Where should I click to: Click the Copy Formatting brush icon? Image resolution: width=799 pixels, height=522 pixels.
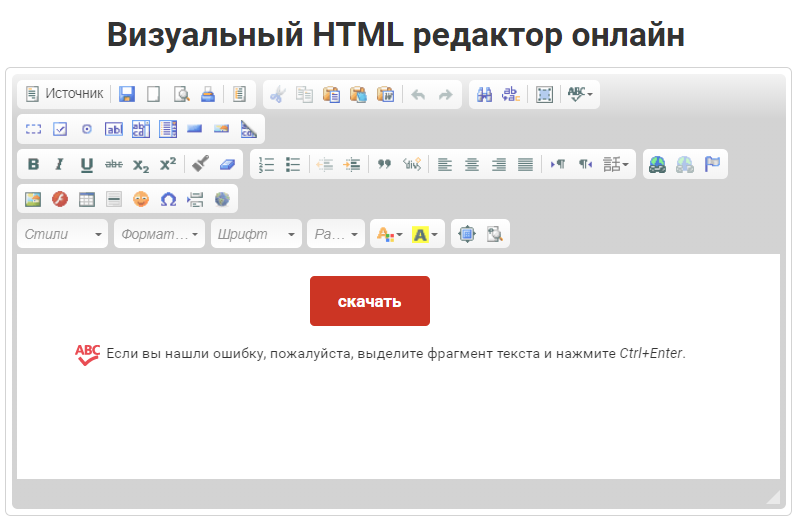pyautogui.click(x=200, y=165)
